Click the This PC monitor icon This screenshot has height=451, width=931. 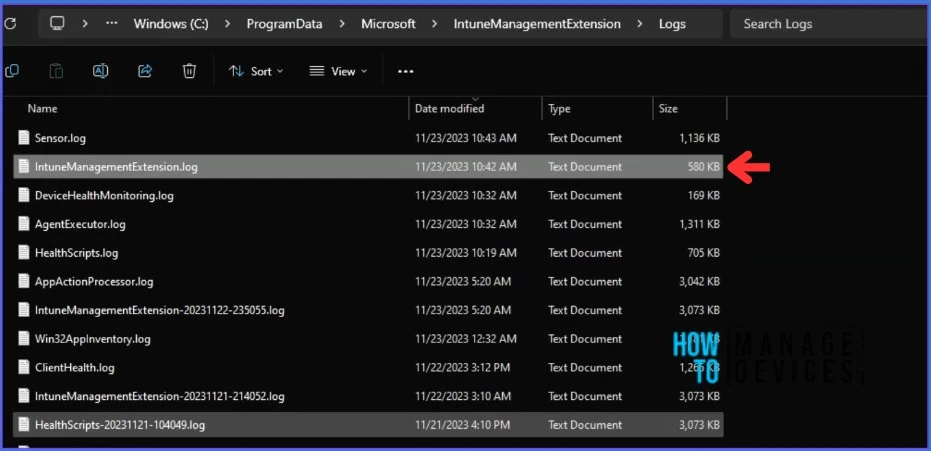pyautogui.click(x=57, y=24)
